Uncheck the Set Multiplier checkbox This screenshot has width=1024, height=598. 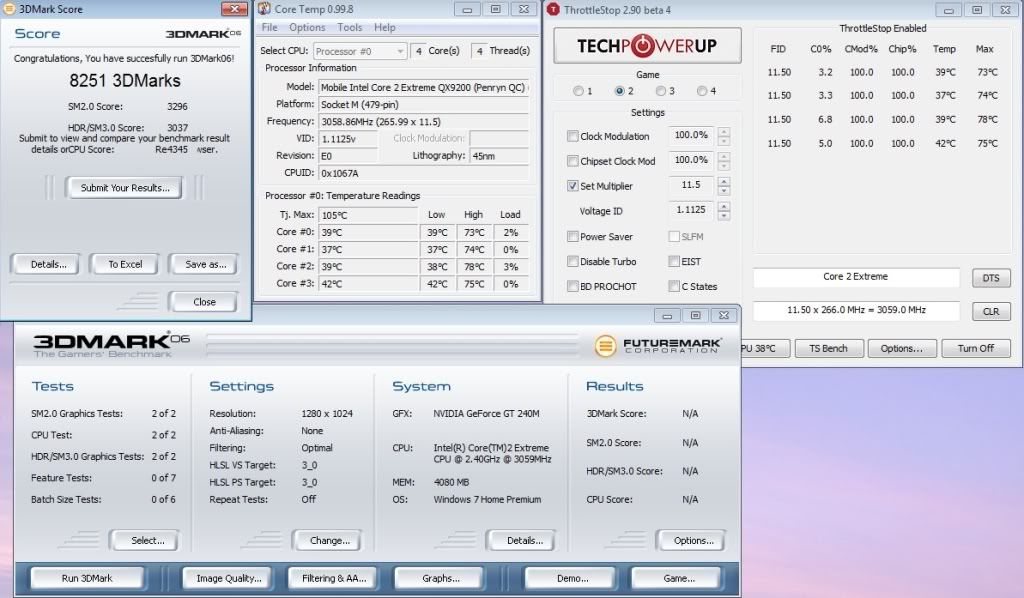(x=573, y=186)
